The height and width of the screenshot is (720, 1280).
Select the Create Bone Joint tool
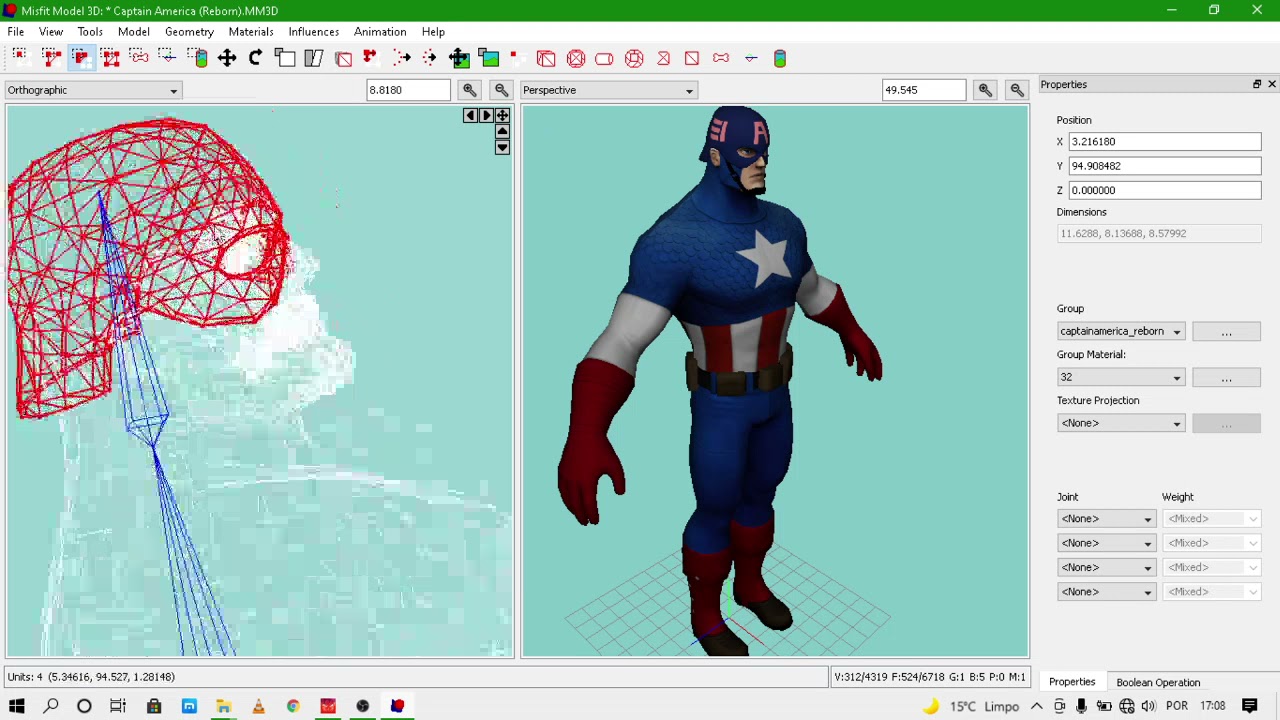pos(721,58)
